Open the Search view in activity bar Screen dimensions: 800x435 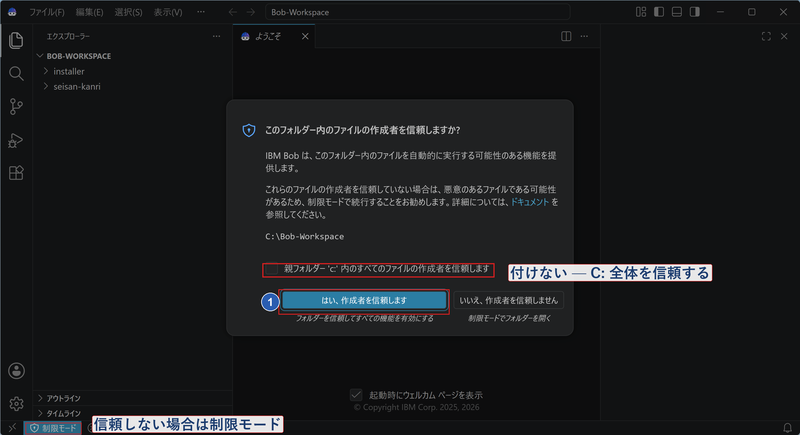(16, 73)
